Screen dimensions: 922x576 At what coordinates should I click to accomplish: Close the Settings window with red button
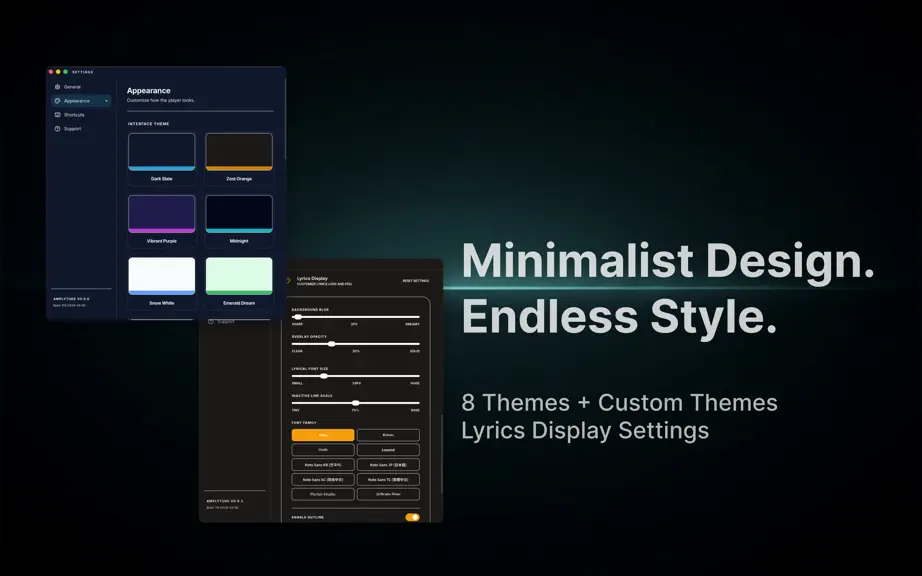[x=51, y=72]
